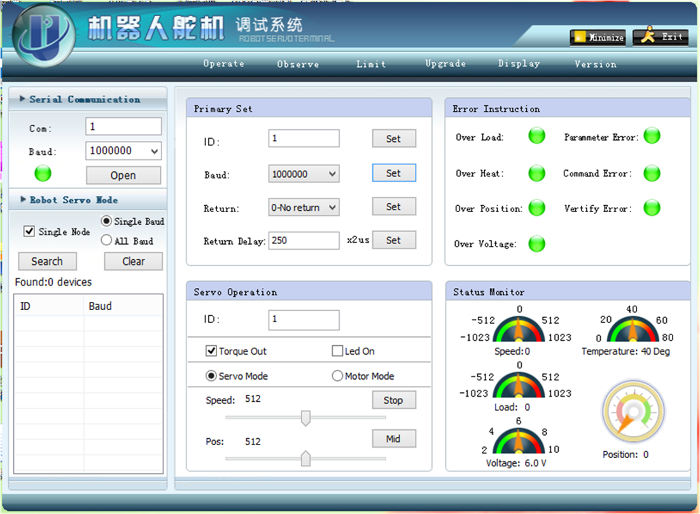Click the Command Error status LED
Viewport: 700px width, 514px height.
(652, 173)
